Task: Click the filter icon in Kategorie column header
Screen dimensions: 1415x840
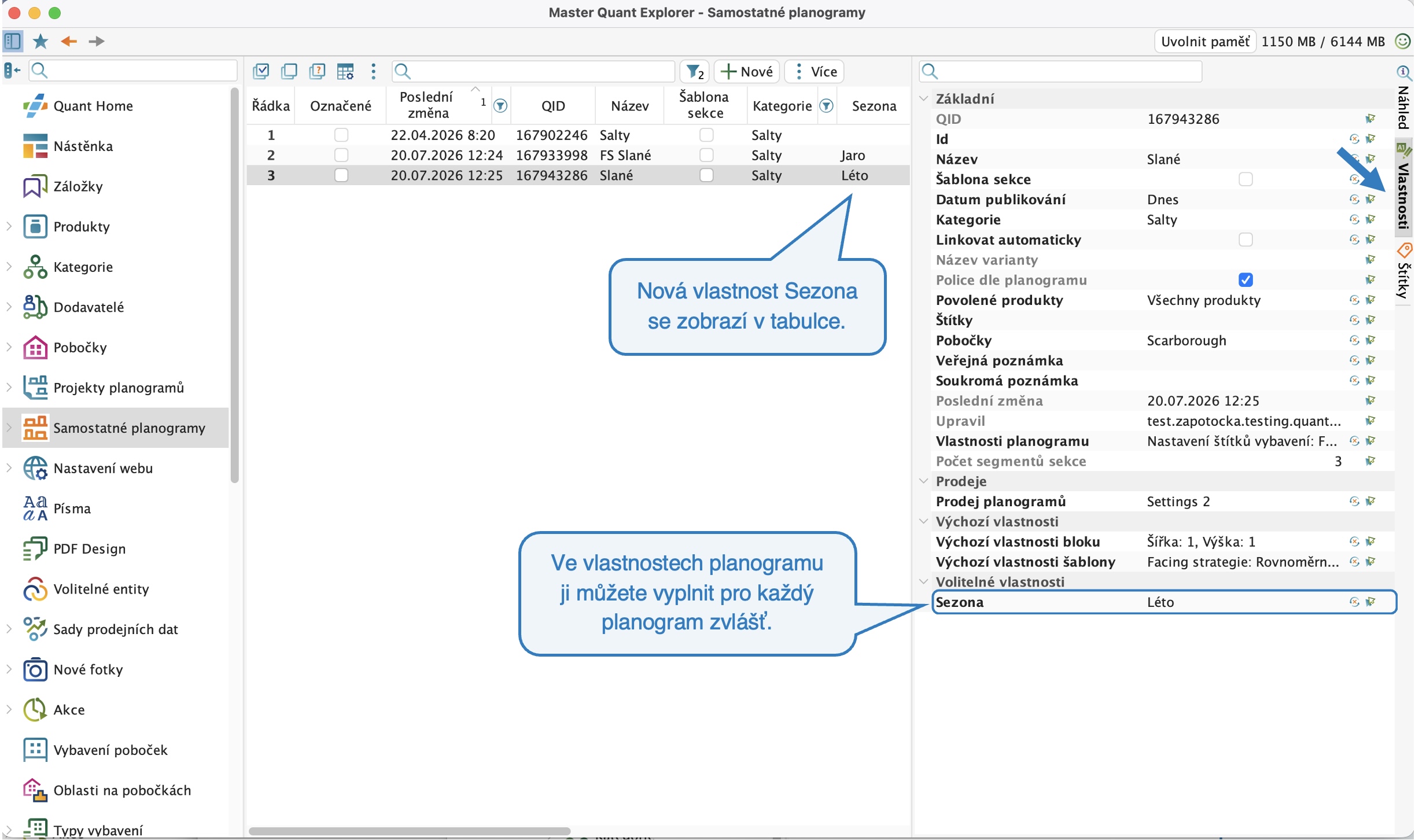Action: 827,106
